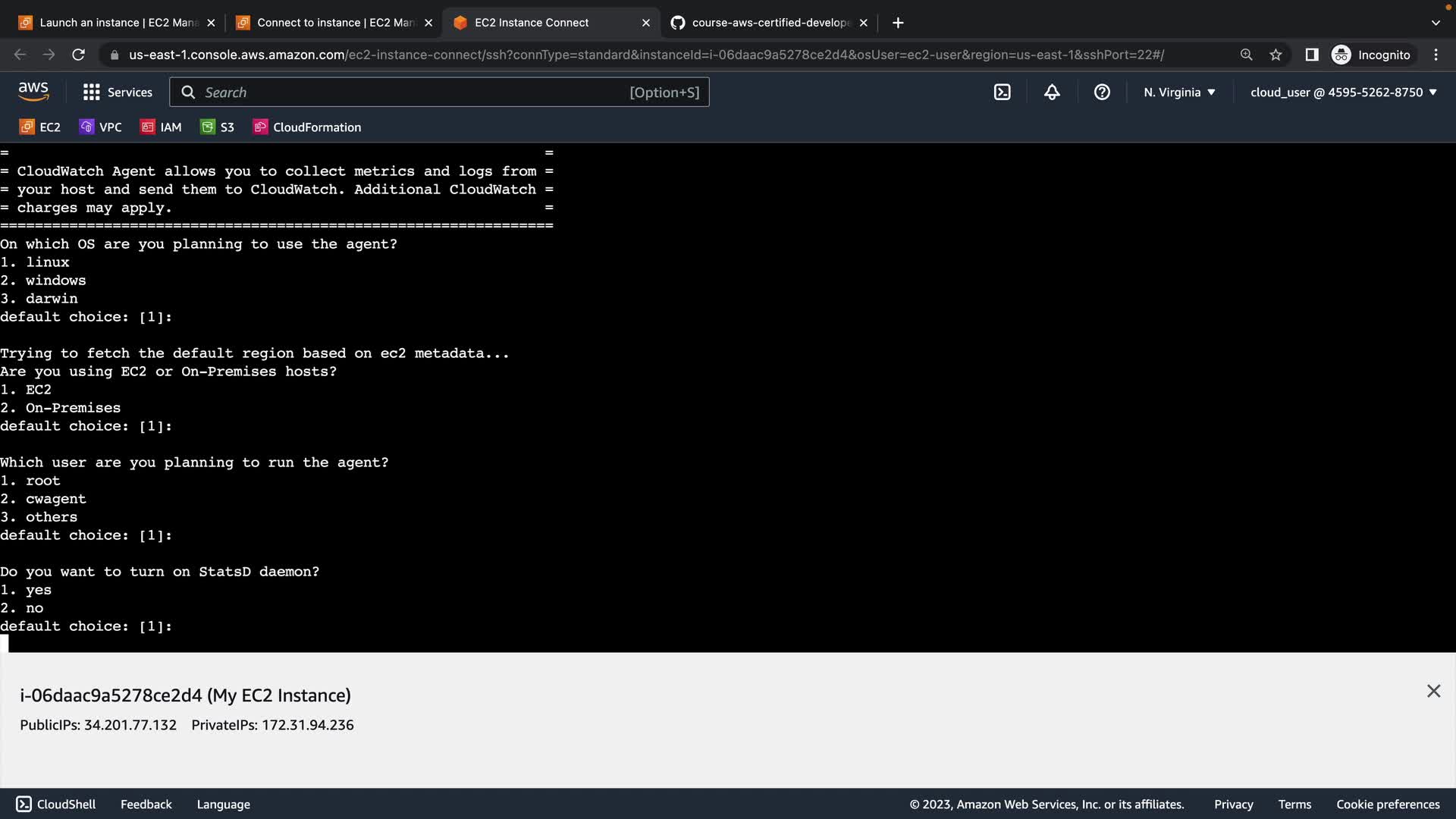Open the IAM favorite shortcut

pyautogui.click(x=161, y=127)
